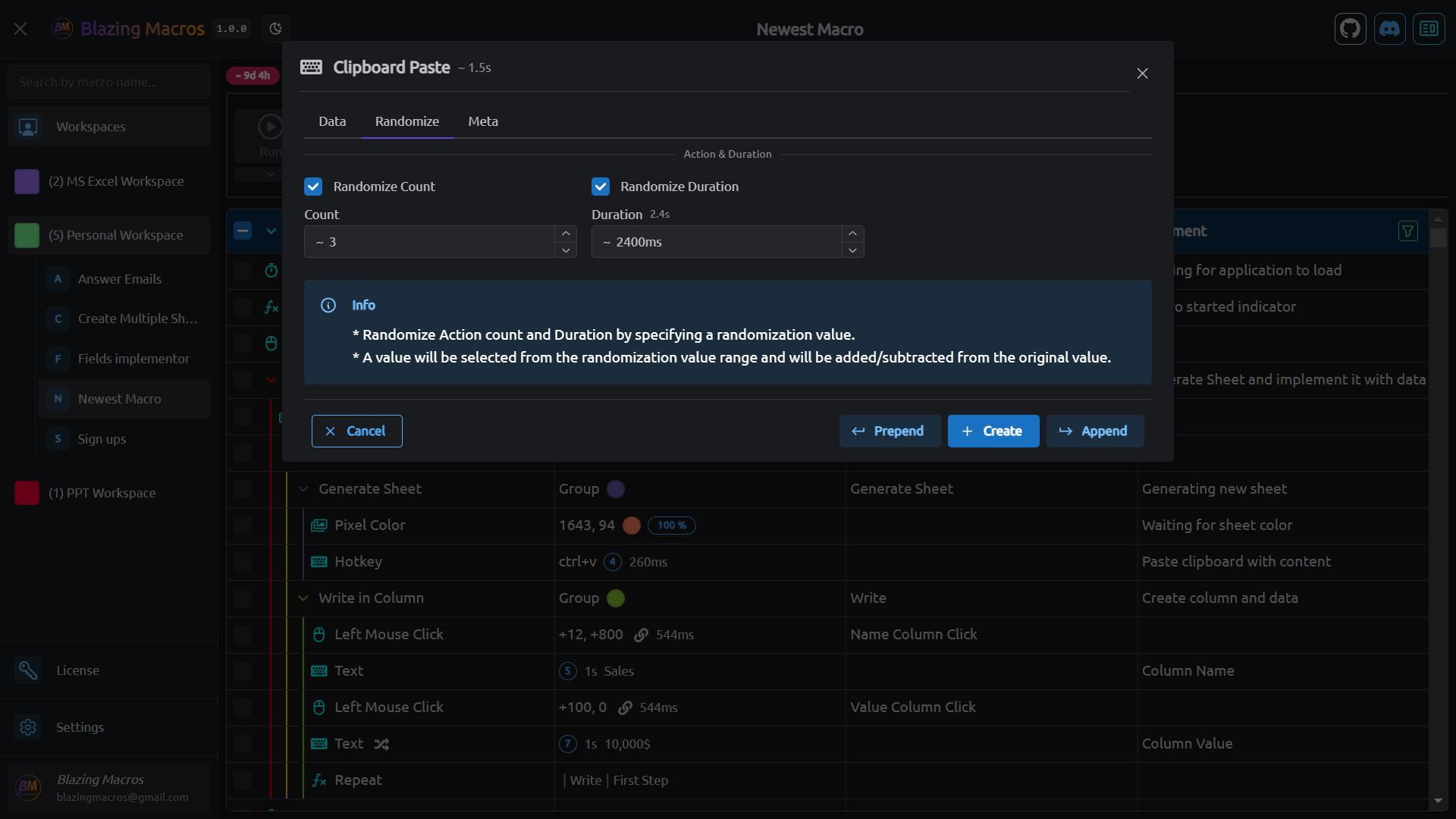Open the Fields implementor macro
Screen dimensions: 1456x819
[124, 359]
